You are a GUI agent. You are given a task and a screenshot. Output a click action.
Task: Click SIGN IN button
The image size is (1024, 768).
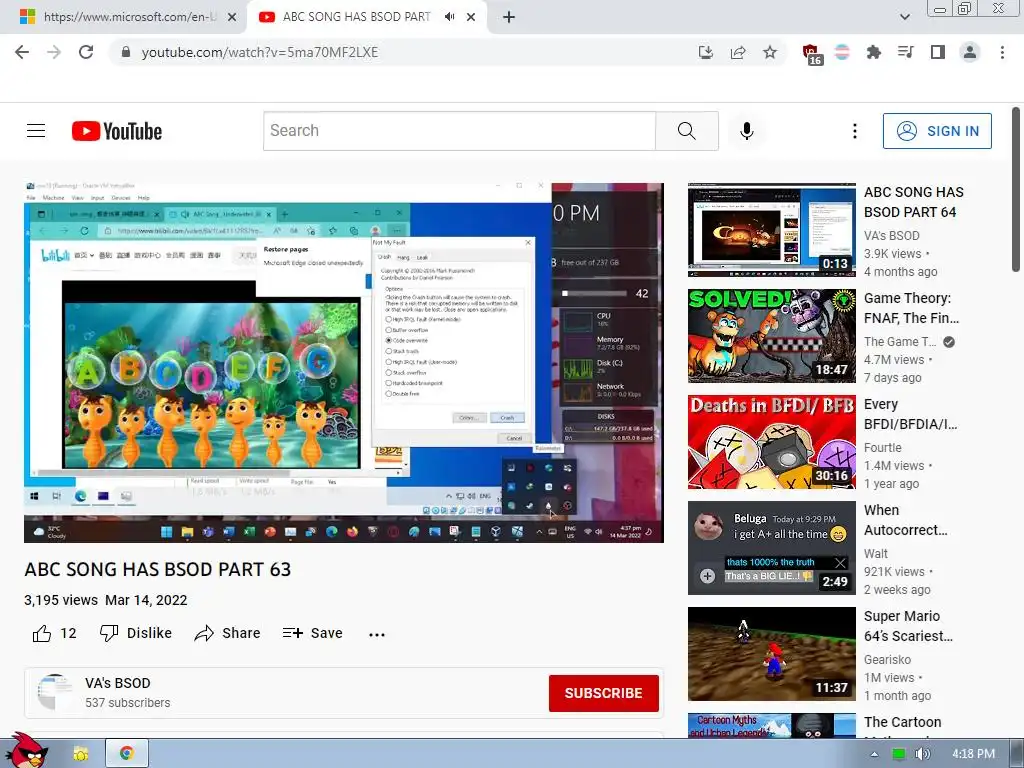coord(937,131)
